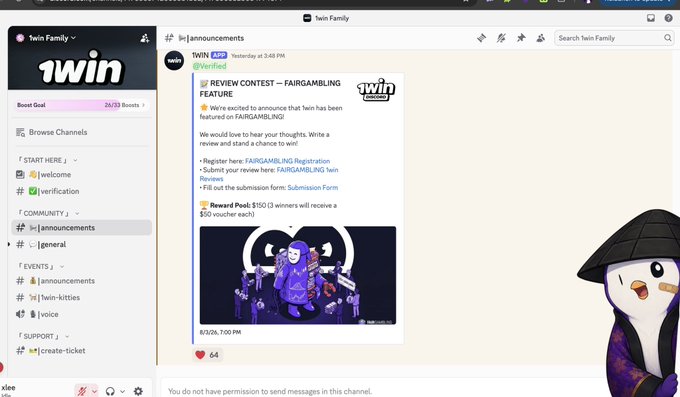This screenshot has width=680, height=397.
Task: Open the FAIRGAMBLING Registration link
Action: (x=288, y=161)
